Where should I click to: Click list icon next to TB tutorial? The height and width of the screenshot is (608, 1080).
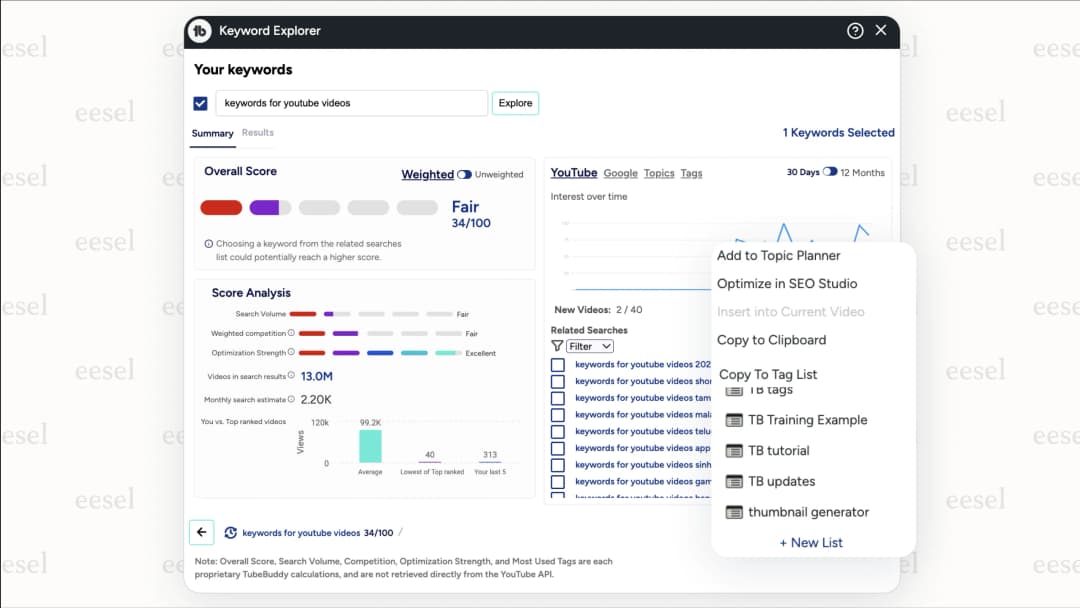734,451
